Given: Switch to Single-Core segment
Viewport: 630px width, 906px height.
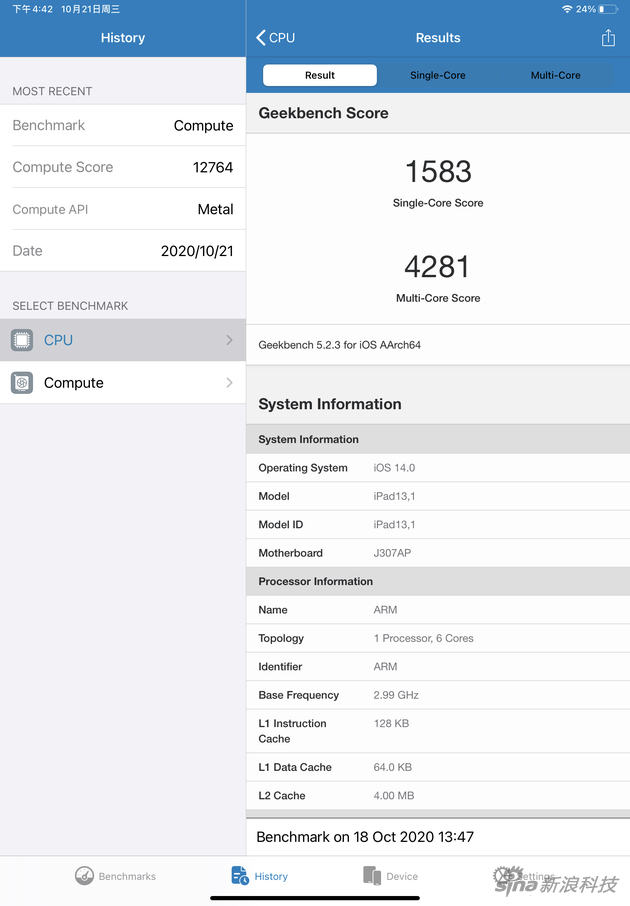Looking at the screenshot, I should point(438,76).
